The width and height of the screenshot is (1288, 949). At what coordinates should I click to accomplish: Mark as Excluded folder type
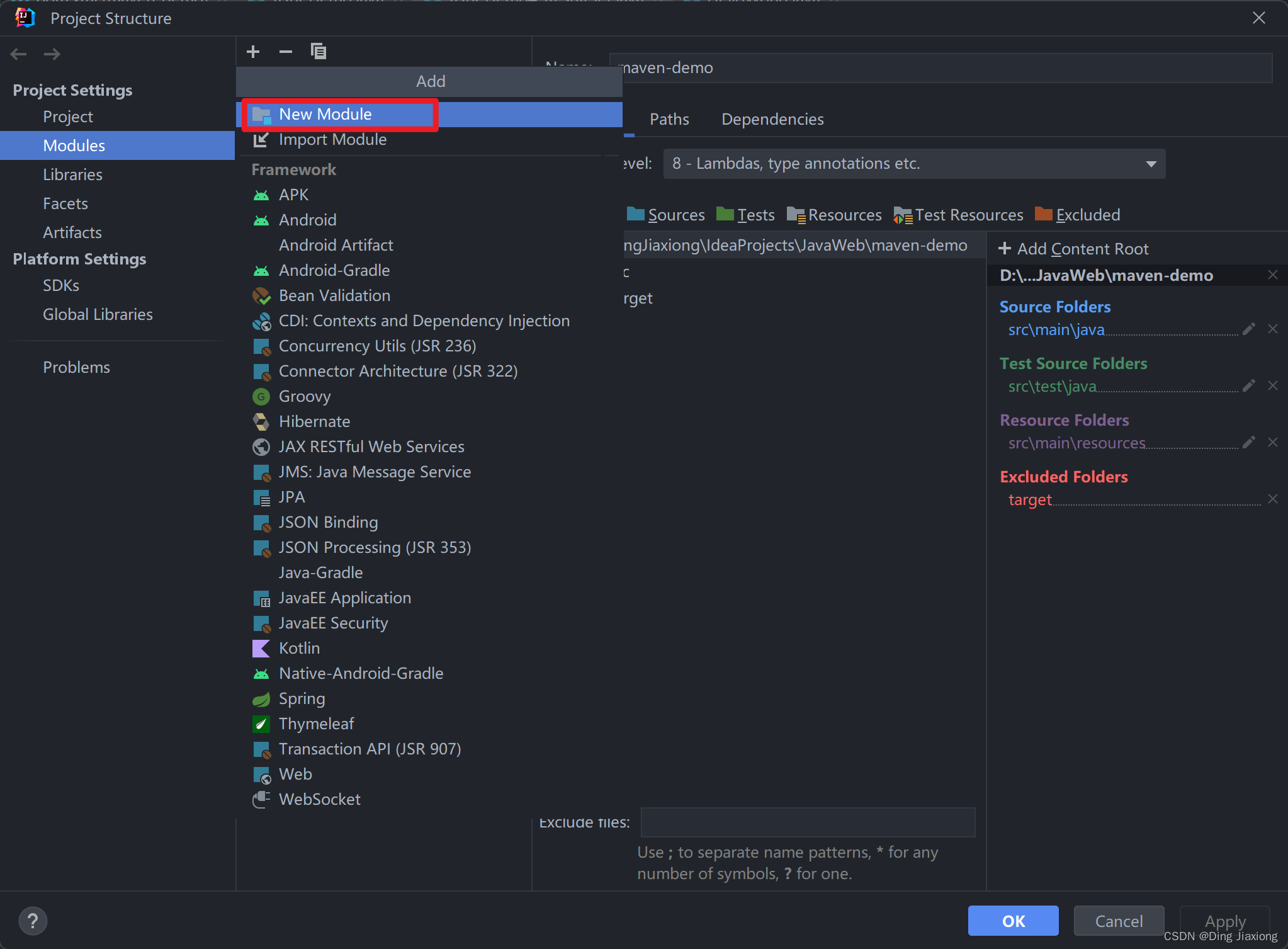click(1078, 215)
